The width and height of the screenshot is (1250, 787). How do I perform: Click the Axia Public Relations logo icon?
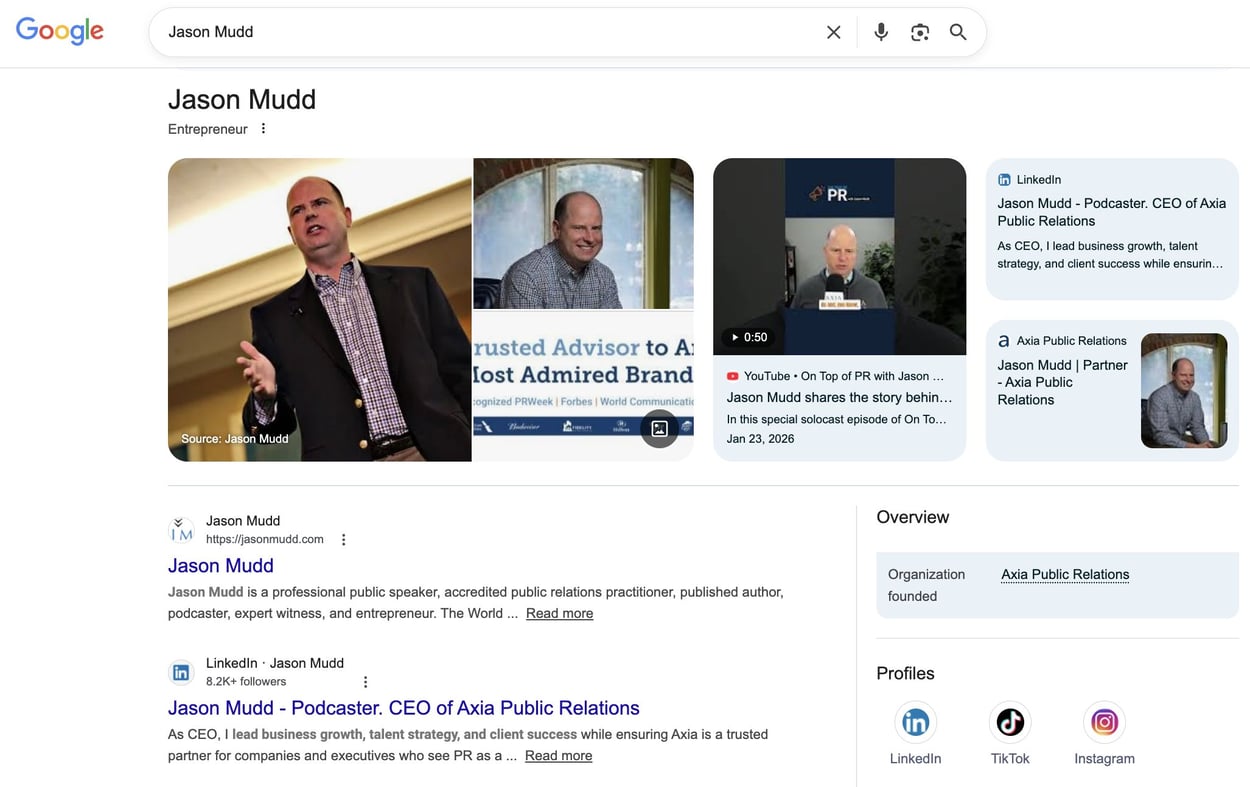[1004, 341]
